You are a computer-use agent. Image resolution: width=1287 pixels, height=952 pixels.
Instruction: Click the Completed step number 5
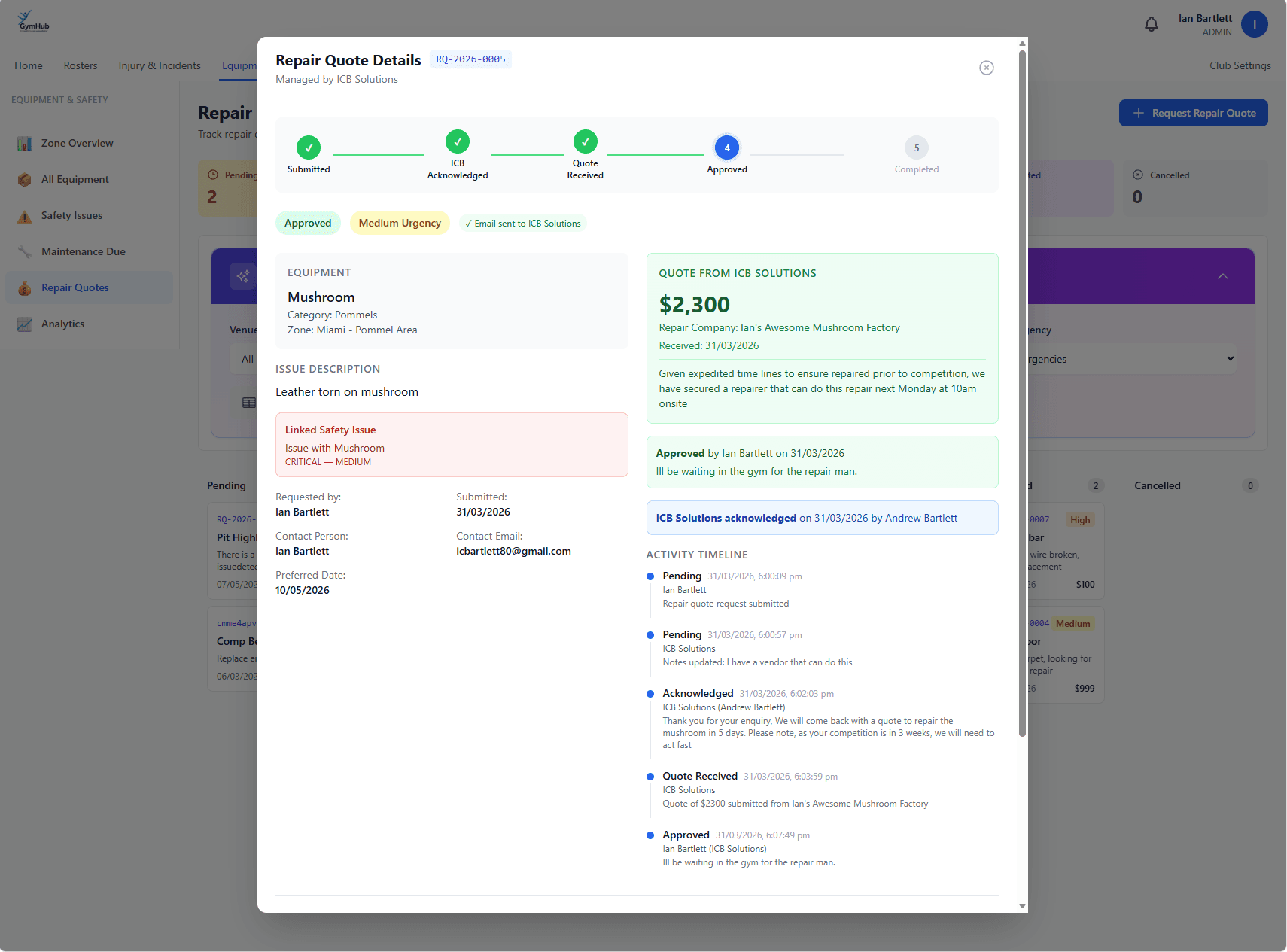tap(917, 148)
